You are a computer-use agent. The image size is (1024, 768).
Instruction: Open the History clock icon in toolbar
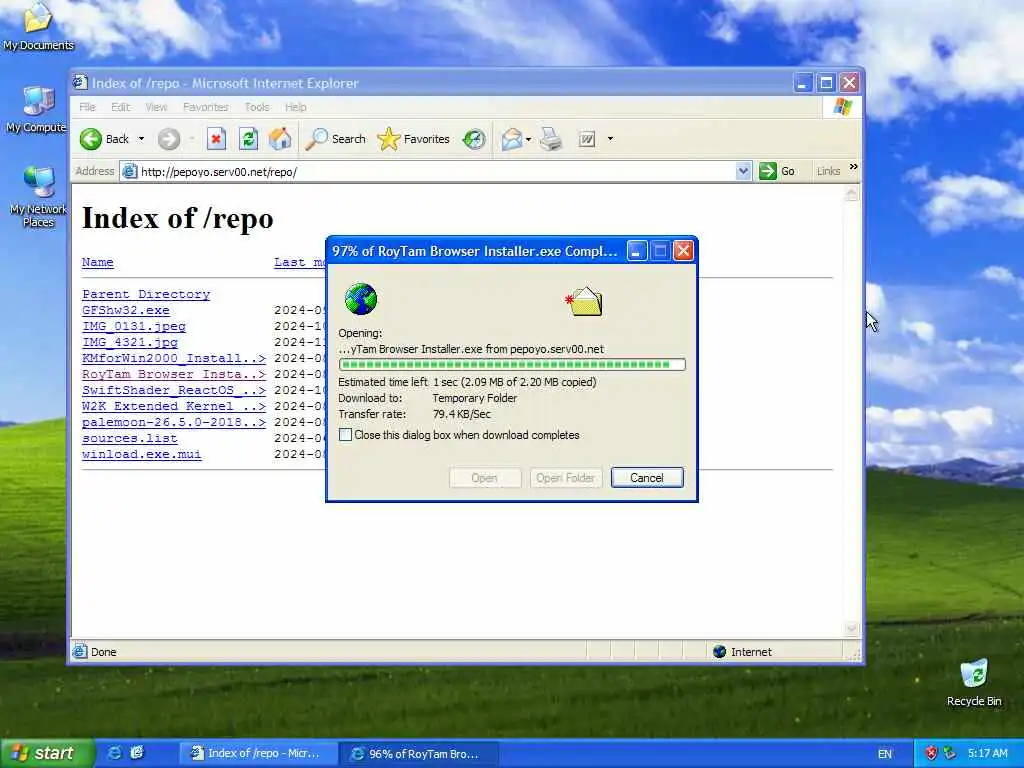(474, 139)
